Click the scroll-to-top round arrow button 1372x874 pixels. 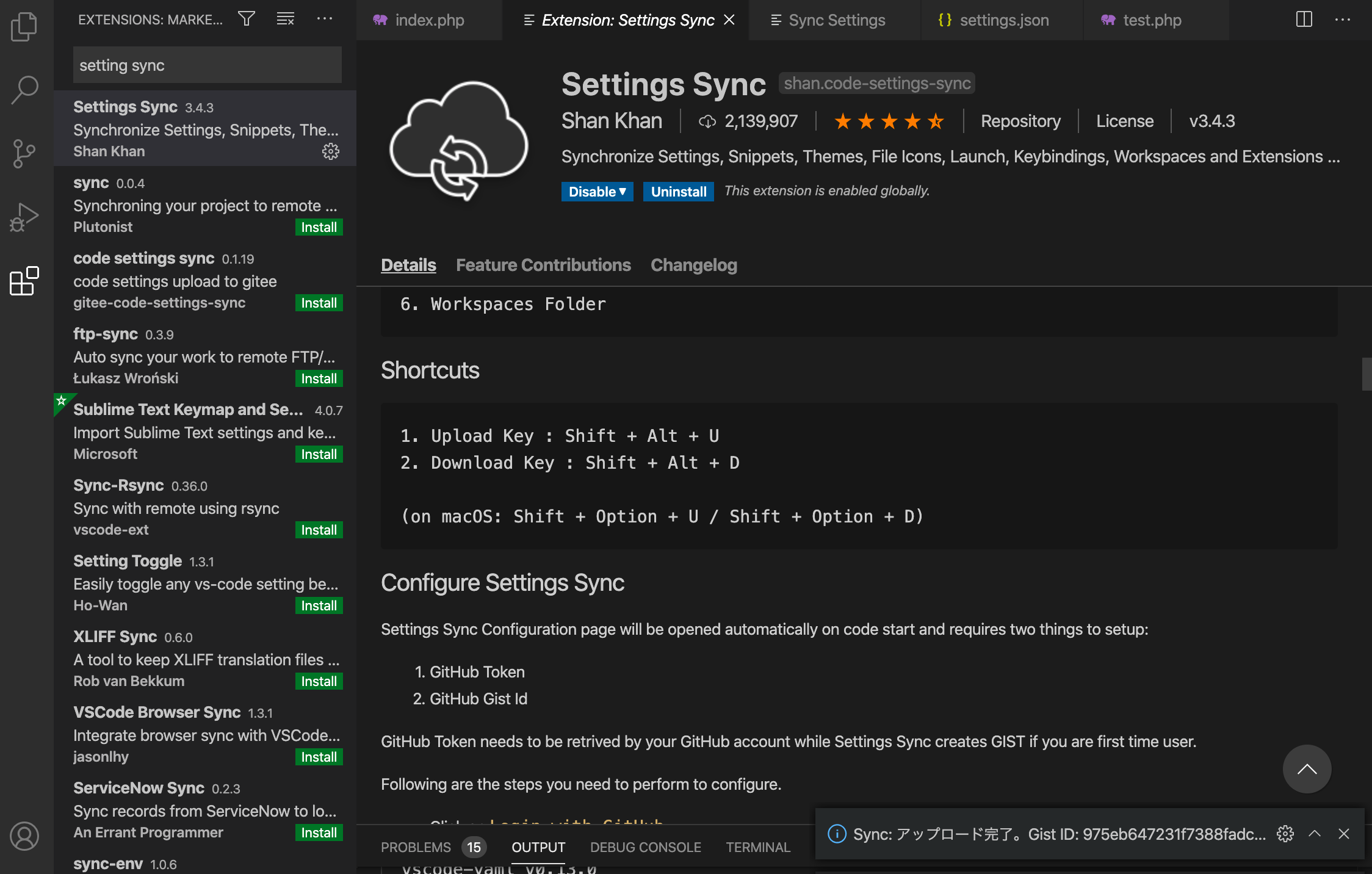click(x=1306, y=769)
